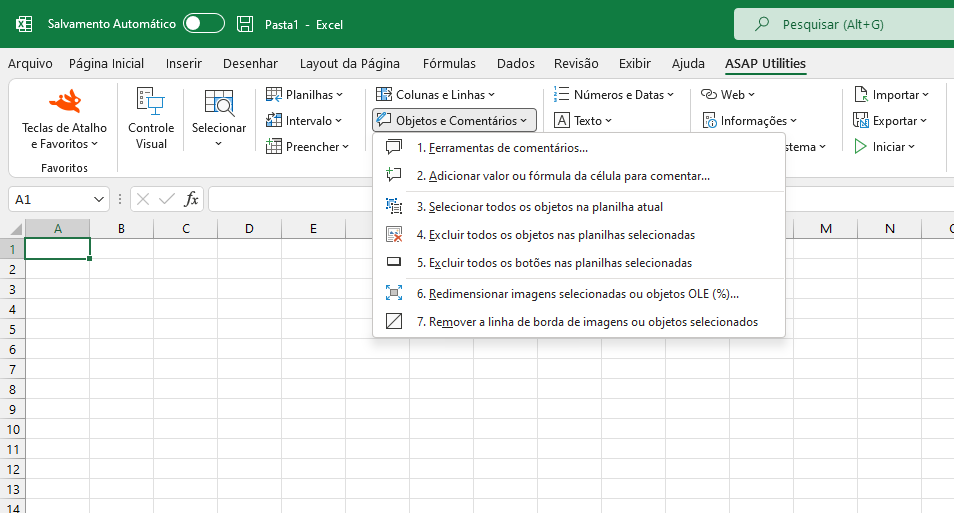Open the Inserir ribbon tab
Screen dimensions: 954x513
184,63
